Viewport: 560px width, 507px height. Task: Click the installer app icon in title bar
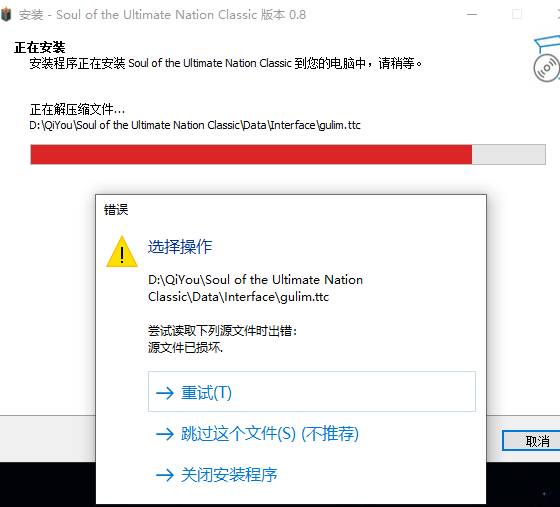click(6, 15)
